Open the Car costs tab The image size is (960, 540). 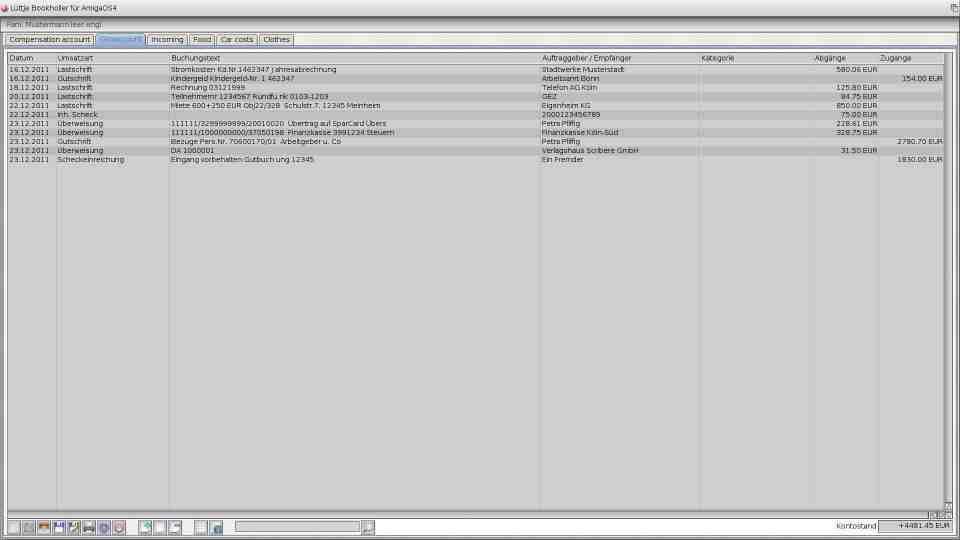pyautogui.click(x=237, y=40)
